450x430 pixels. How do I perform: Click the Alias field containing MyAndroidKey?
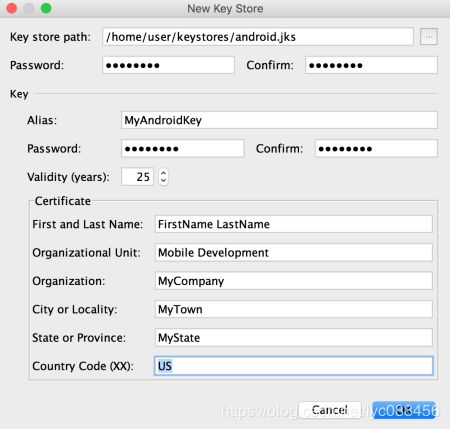(x=279, y=120)
